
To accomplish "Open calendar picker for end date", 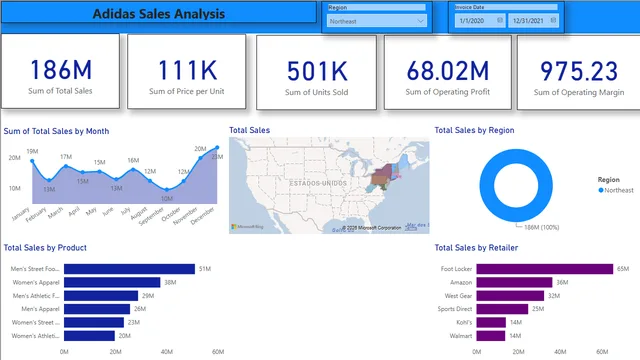I will pos(553,20).
